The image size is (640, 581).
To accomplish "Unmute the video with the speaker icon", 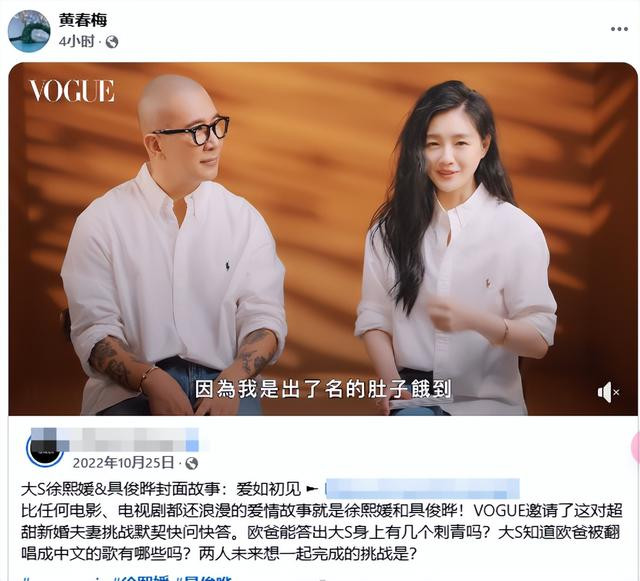I will (x=608, y=392).
